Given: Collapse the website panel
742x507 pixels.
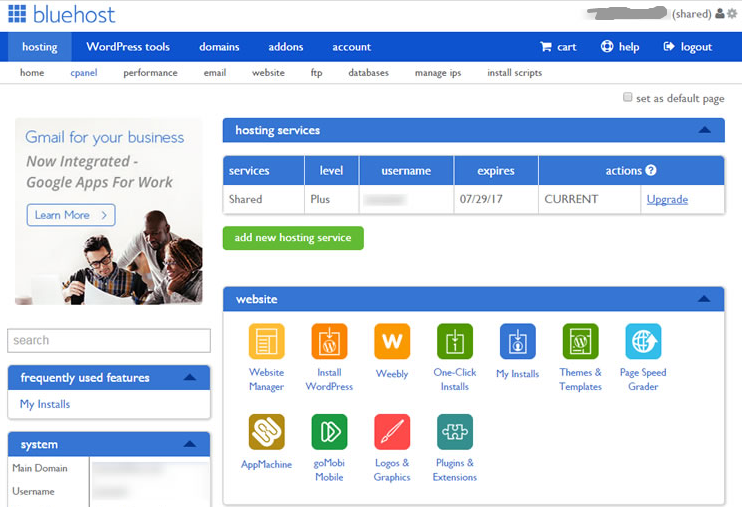Looking at the screenshot, I should (x=704, y=299).
